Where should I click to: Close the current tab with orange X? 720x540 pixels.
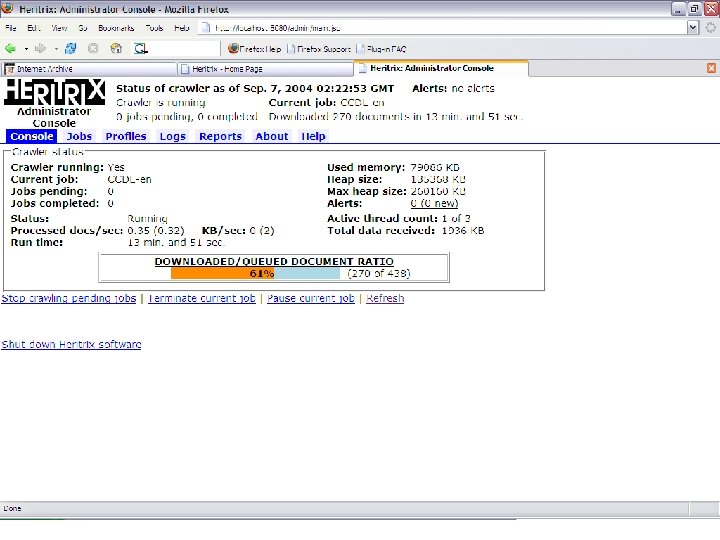tap(711, 68)
